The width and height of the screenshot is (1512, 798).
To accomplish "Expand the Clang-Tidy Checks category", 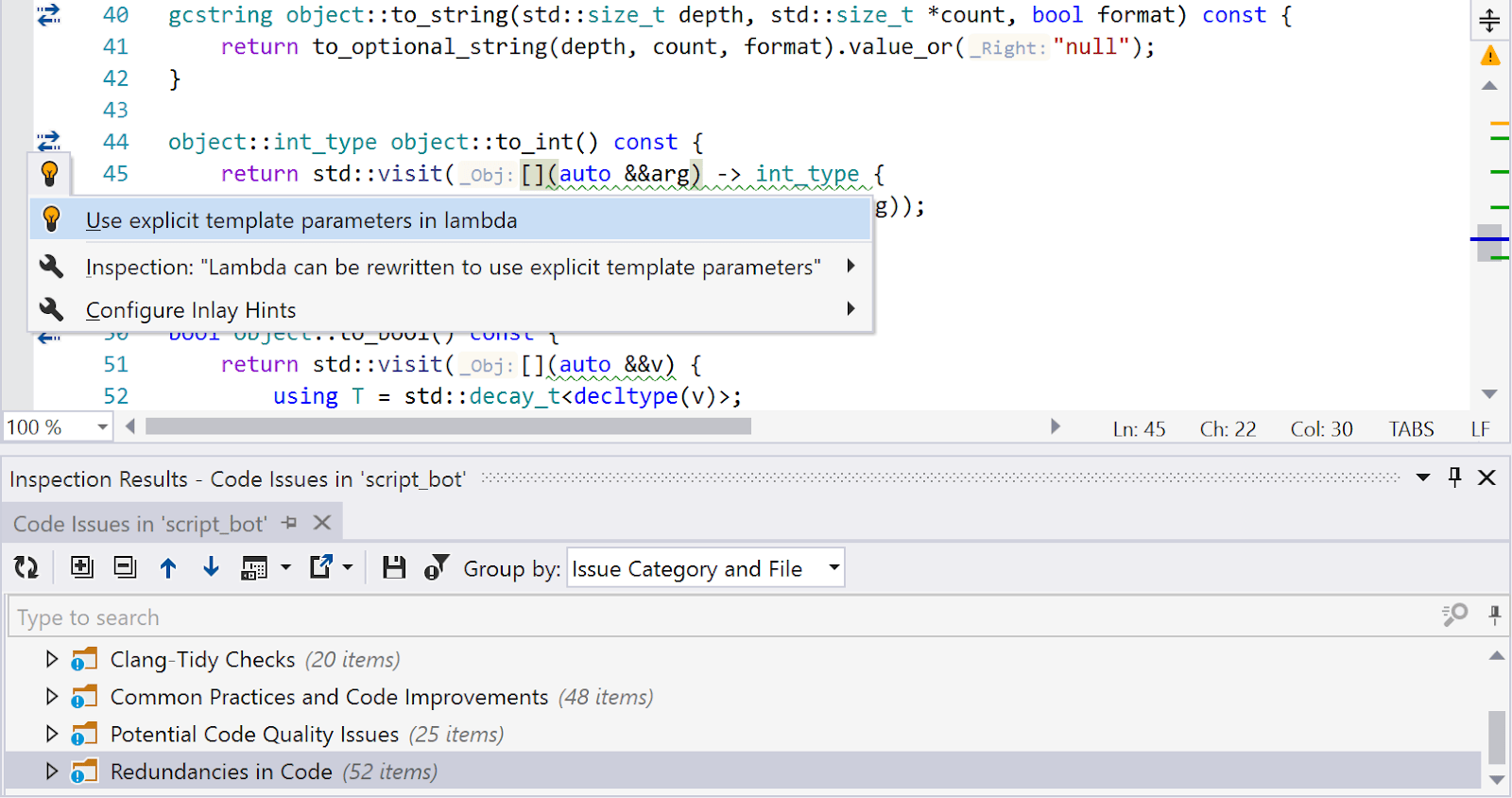I will point(52,659).
